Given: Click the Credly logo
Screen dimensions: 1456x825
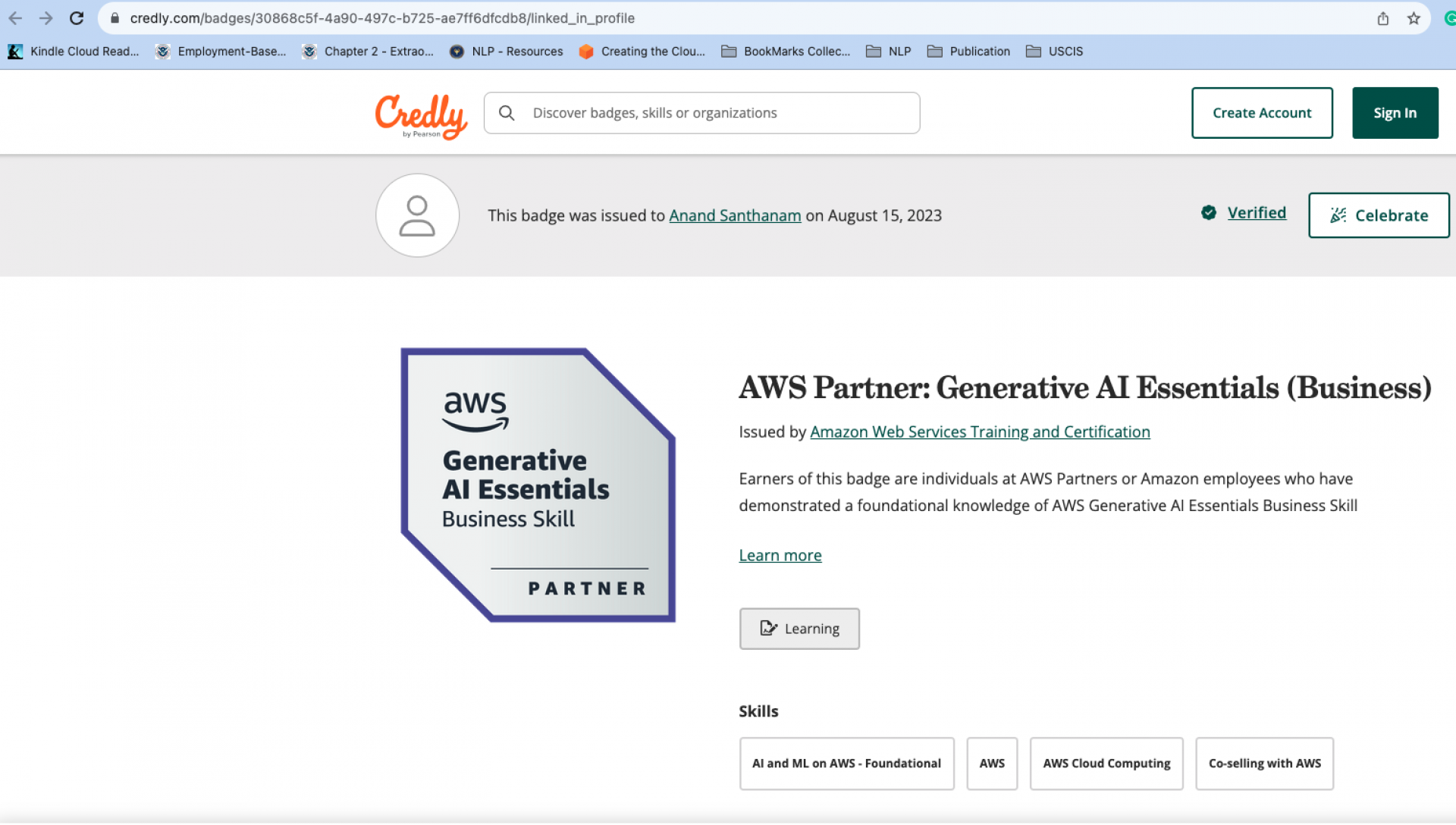Looking at the screenshot, I should point(422,116).
